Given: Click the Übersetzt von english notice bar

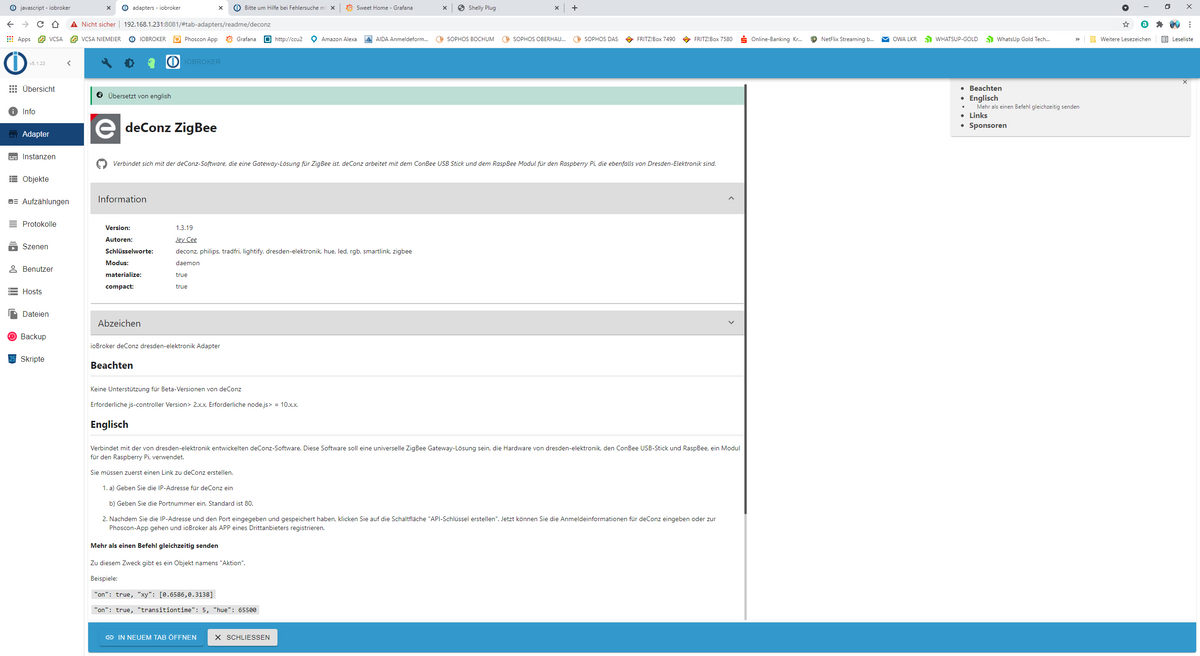Looking at the screenshot, I should click(x=417, y=96).
